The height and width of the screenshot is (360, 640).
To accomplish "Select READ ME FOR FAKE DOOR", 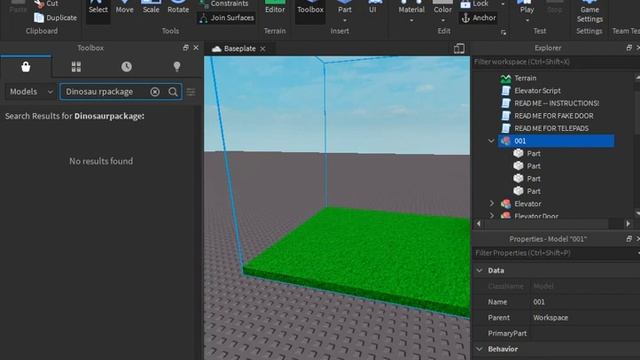I will point(553,116).
